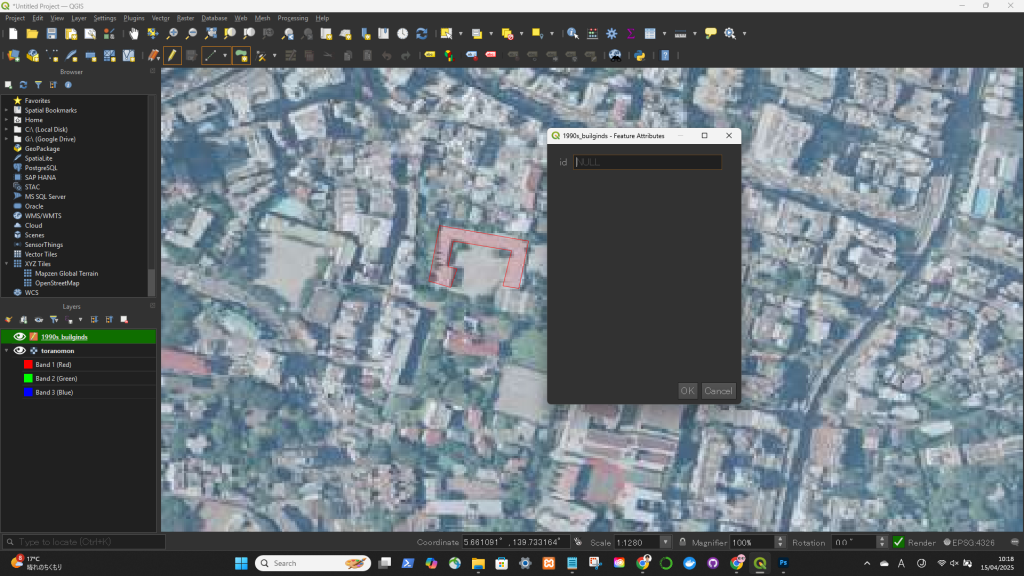Viewport: 1024px width, 576px height.
Task: Open the Statistical Summary sigma icon
Action: pos(630,33)
